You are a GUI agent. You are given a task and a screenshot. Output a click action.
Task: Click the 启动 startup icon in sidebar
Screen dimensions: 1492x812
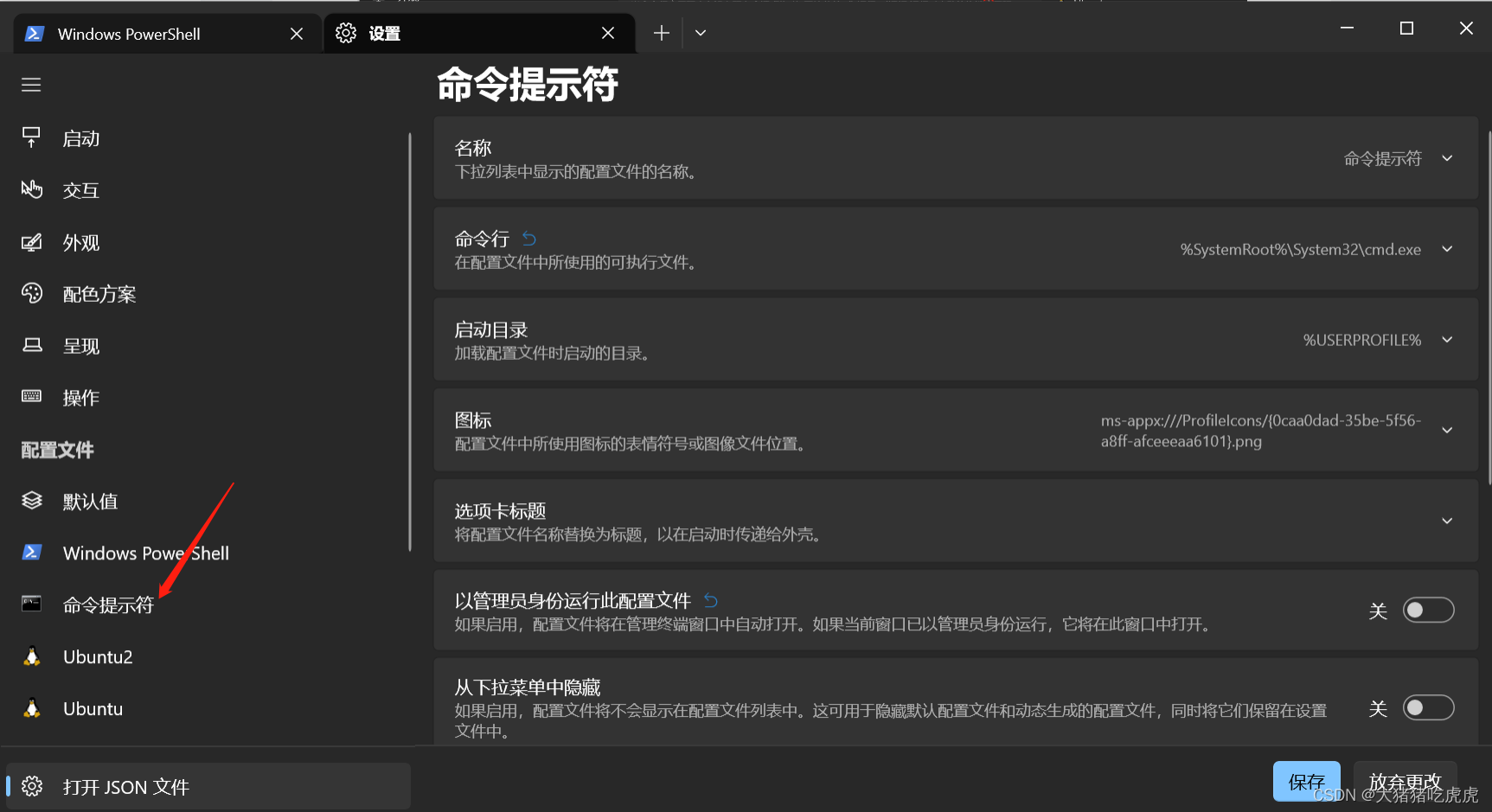[31, 137]
